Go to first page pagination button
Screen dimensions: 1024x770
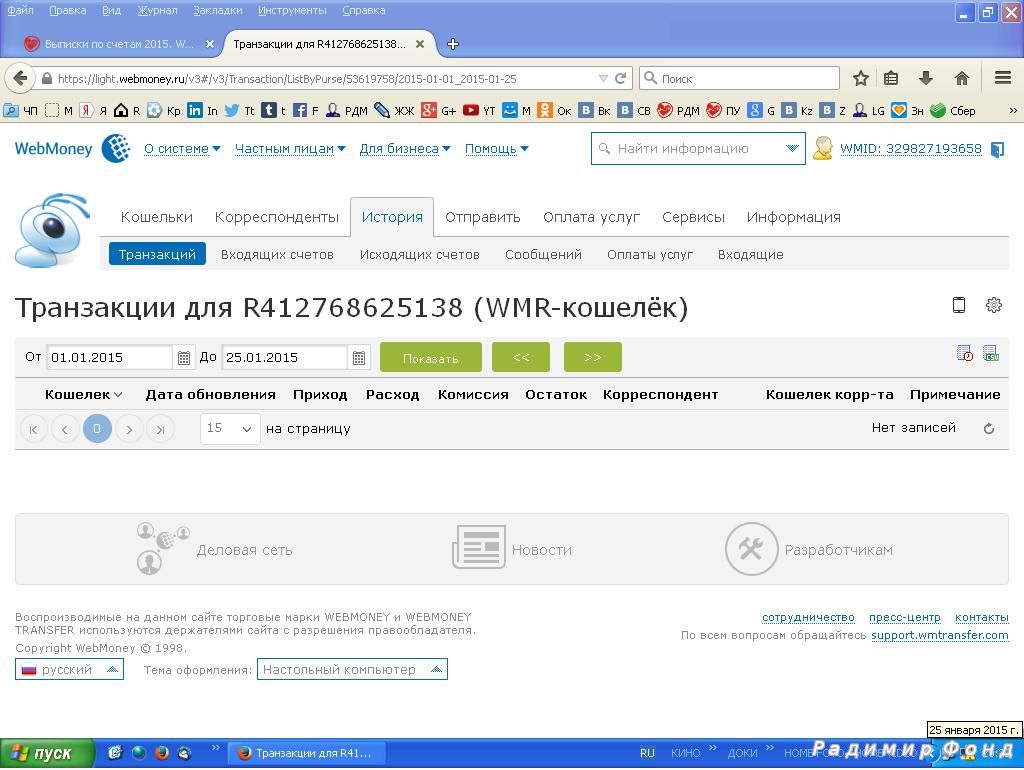click(33, 429)
